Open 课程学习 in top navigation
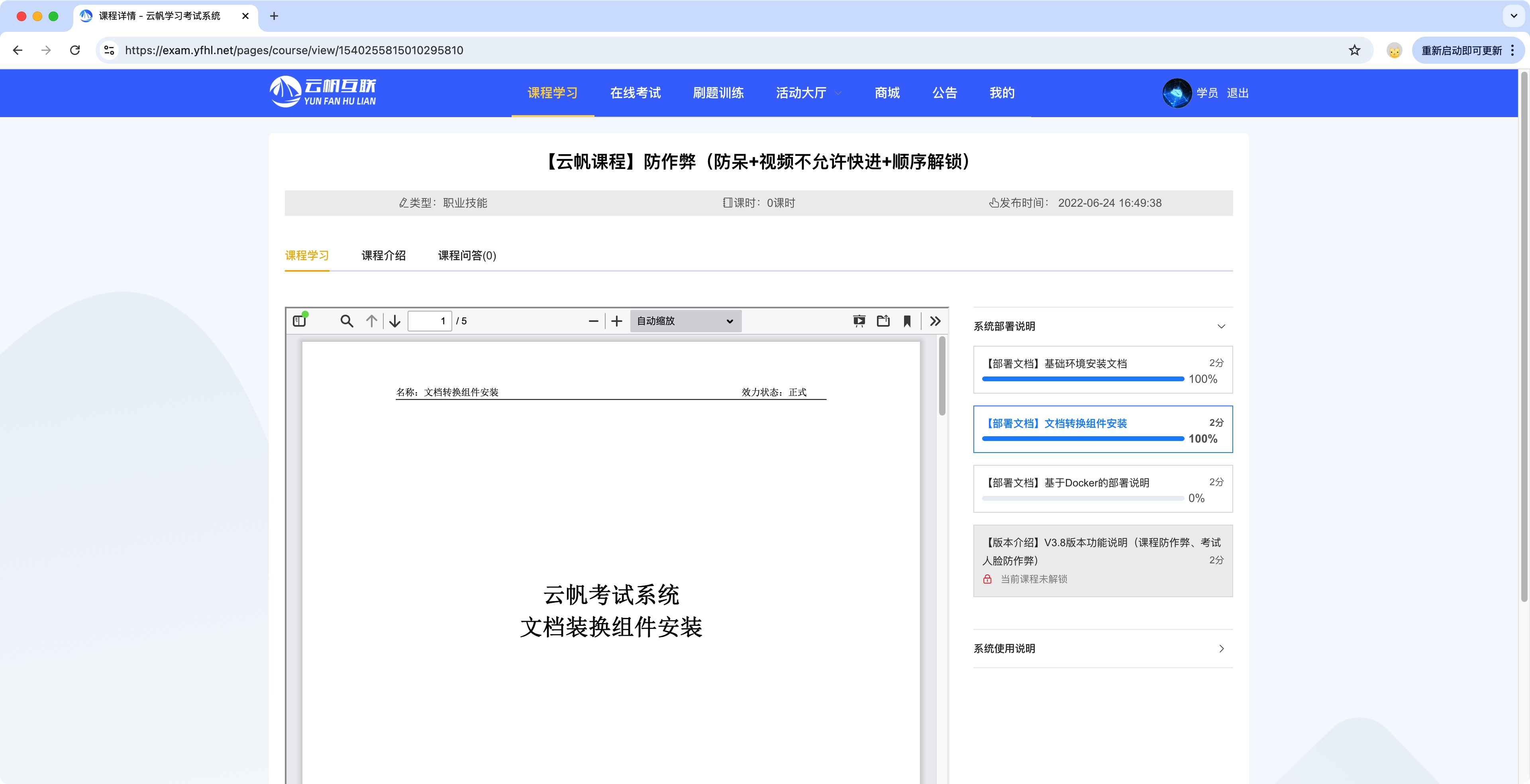This screenshot has height=784, width=1530. pyautogui.click(x=552, y=93)
